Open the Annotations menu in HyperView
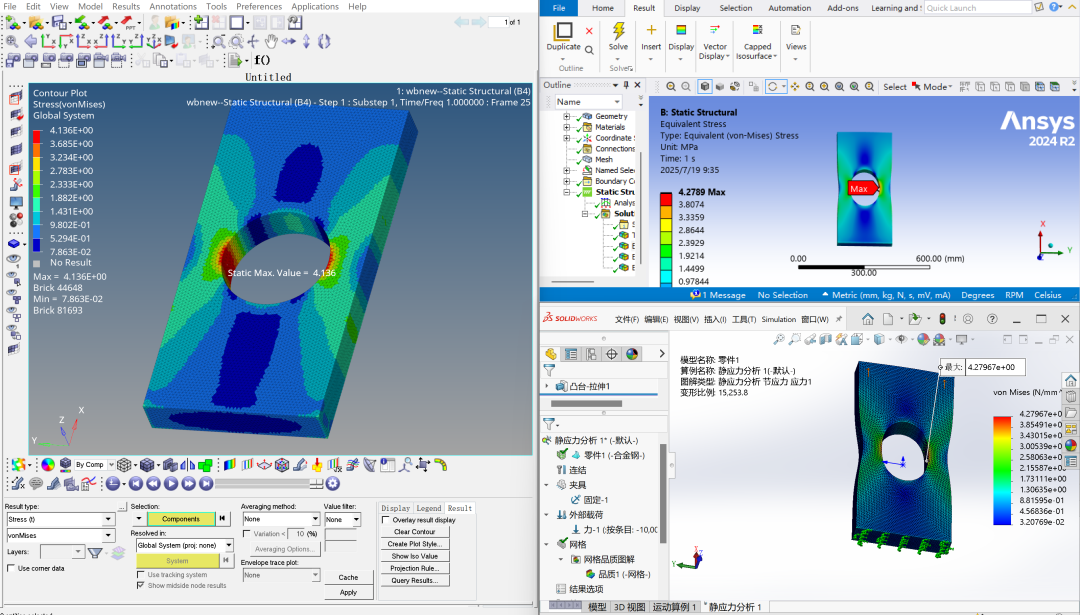1080x615 pixels. 173,6
